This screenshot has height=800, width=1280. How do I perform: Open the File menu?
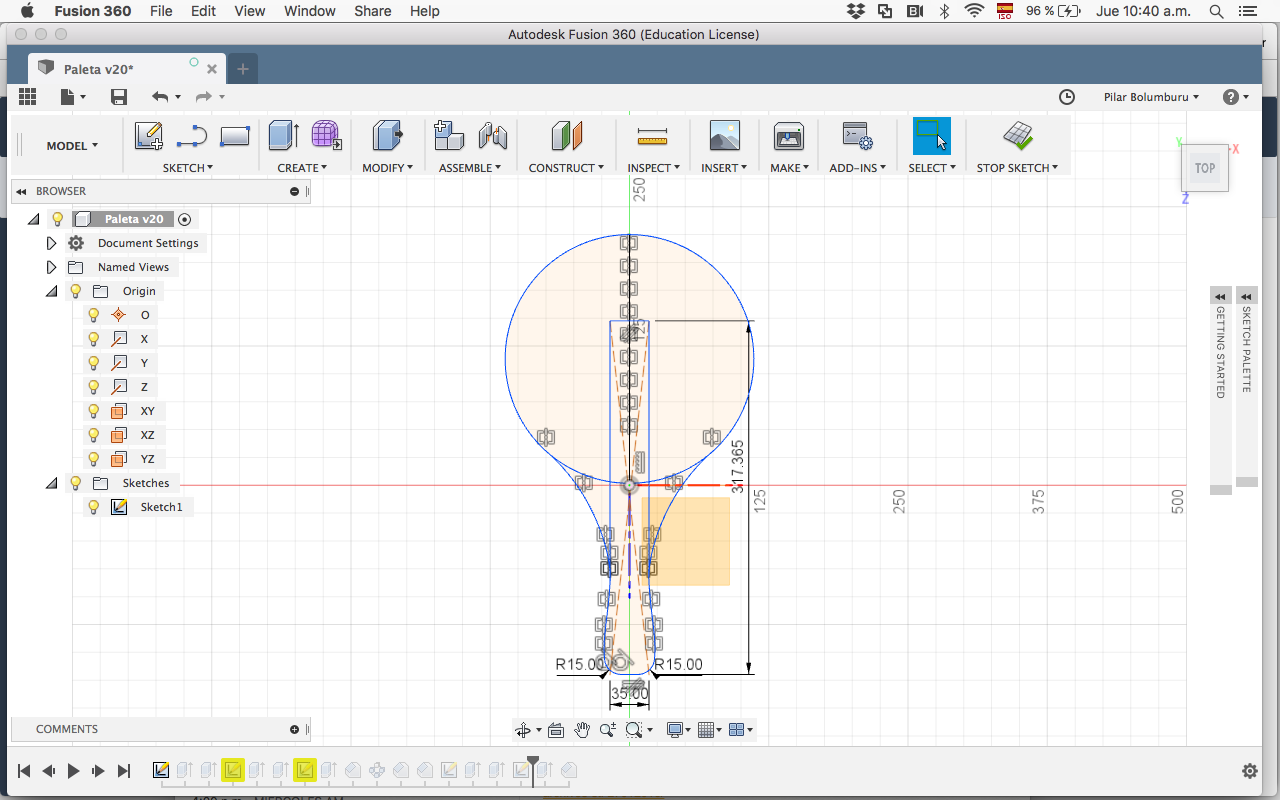(160, 11)
